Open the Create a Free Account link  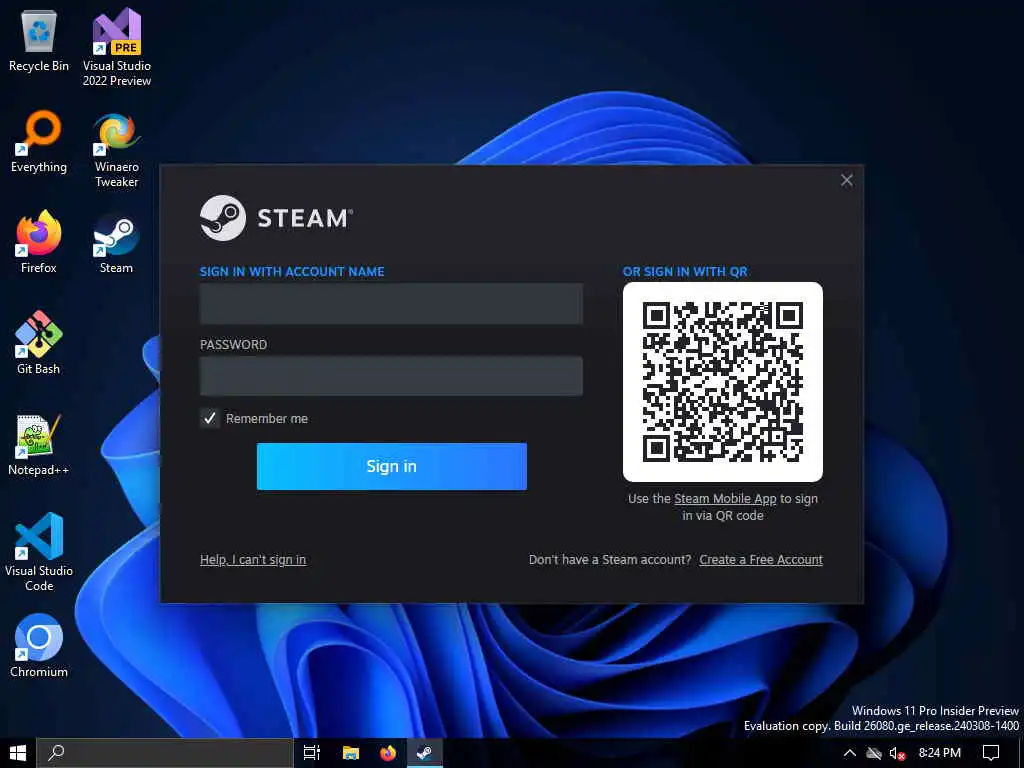(761, 560)
